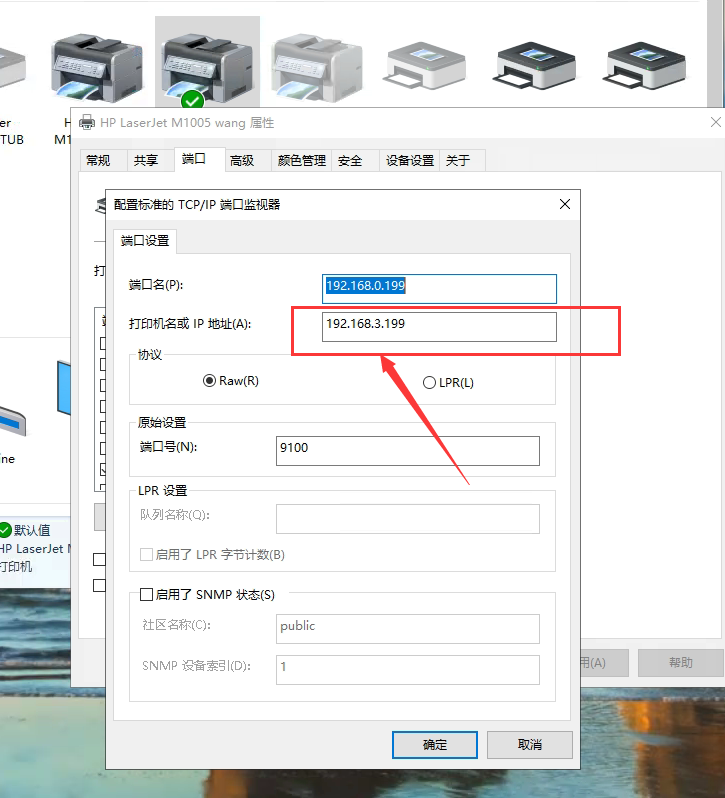Image resolution: width=725 pixels, height=798 pixels.
Task: Click the port name field 192.168.0.199
Action: pos(439,289)
